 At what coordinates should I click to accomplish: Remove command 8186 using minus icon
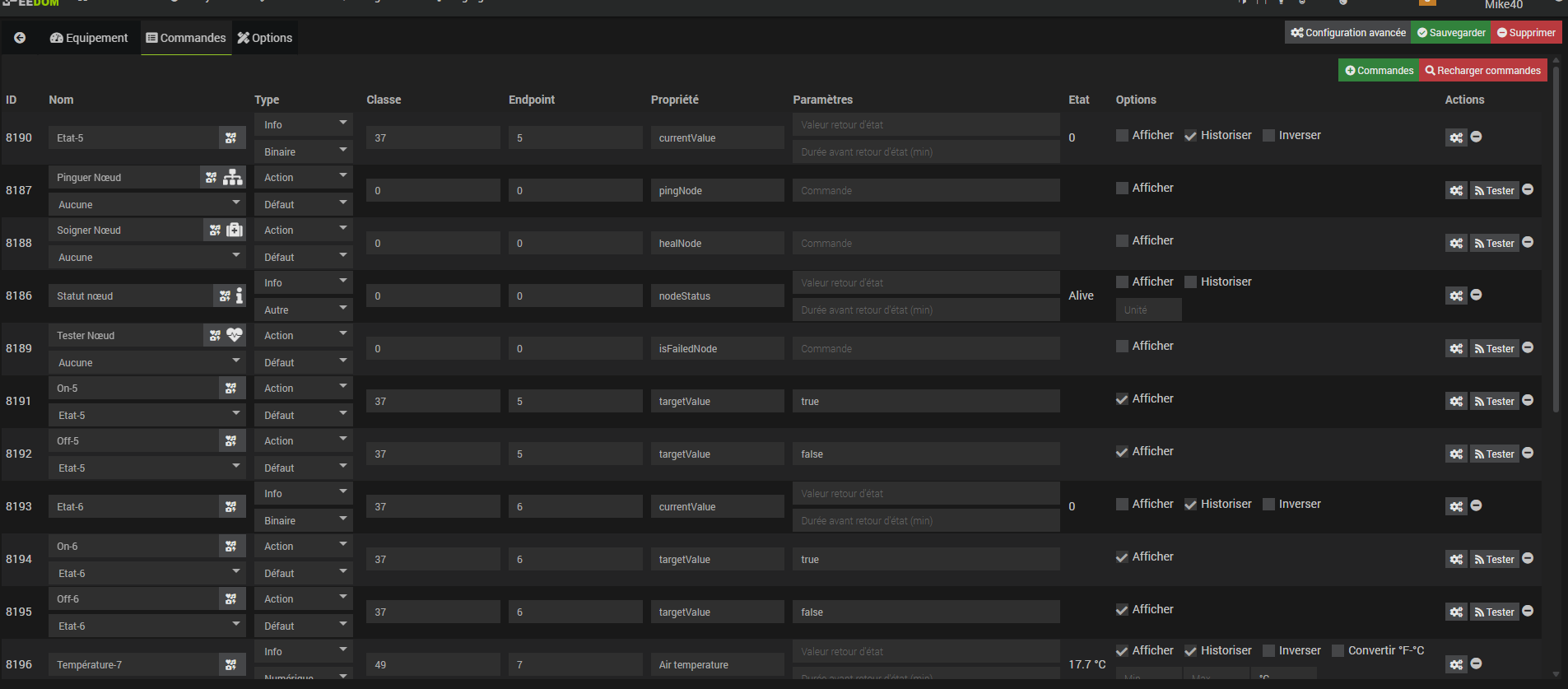[1476, 295]
